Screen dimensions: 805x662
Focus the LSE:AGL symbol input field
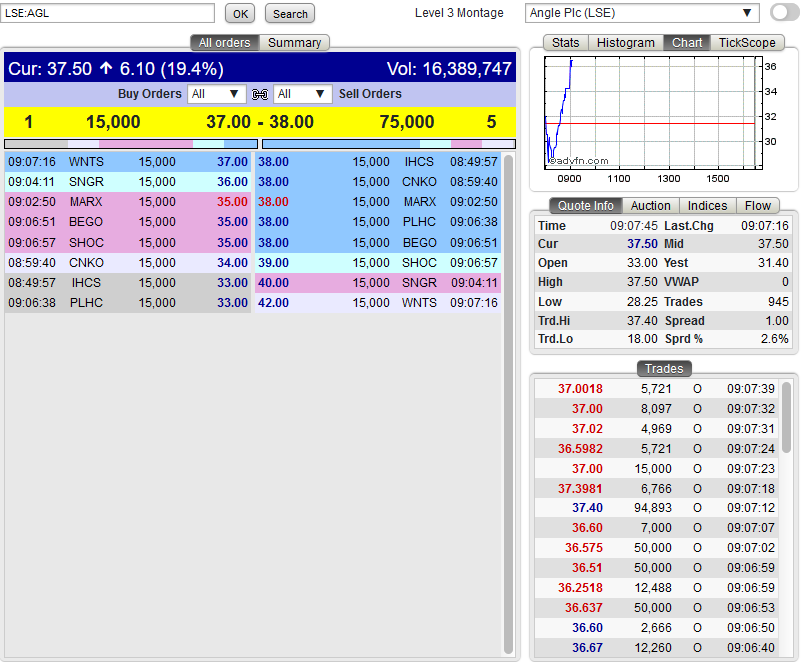[107, 13]
